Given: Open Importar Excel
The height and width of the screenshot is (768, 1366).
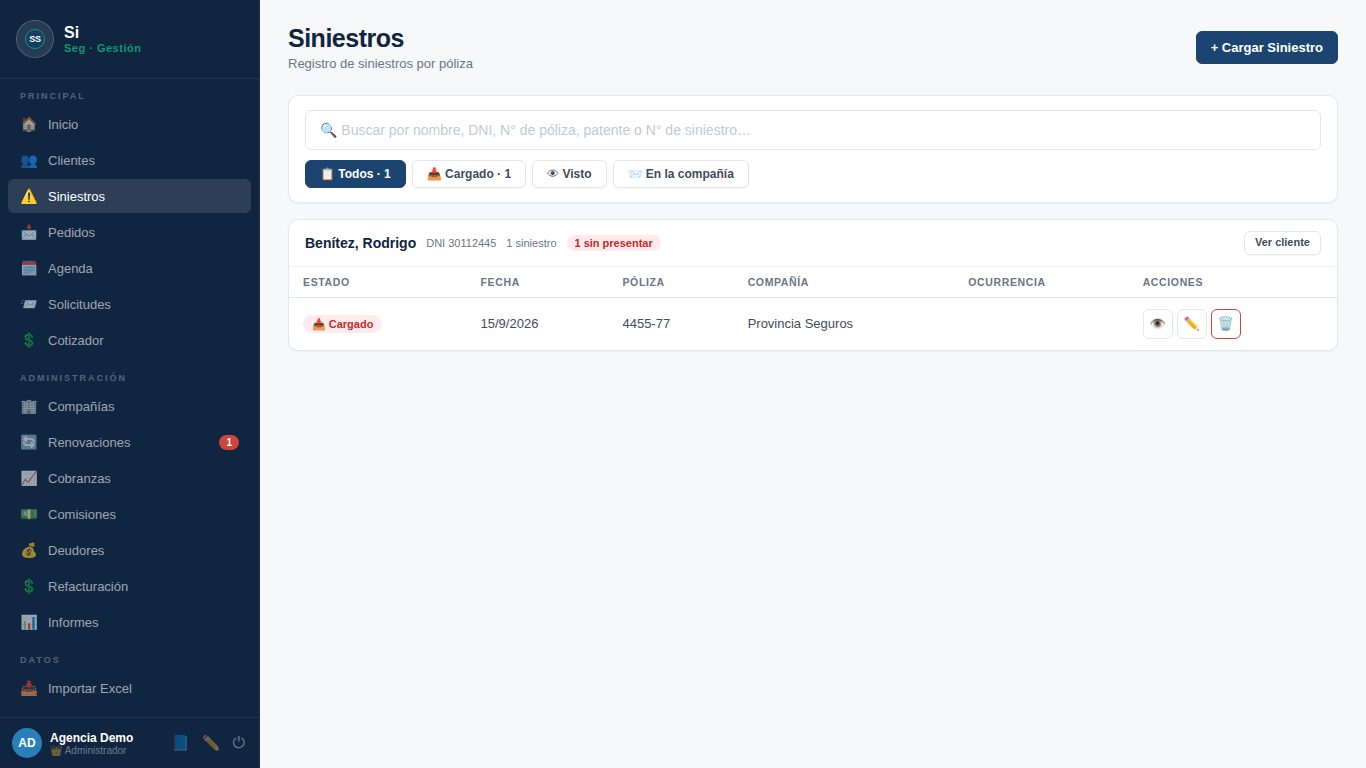Looking at the screenshot, I should [x=129, y=689].
